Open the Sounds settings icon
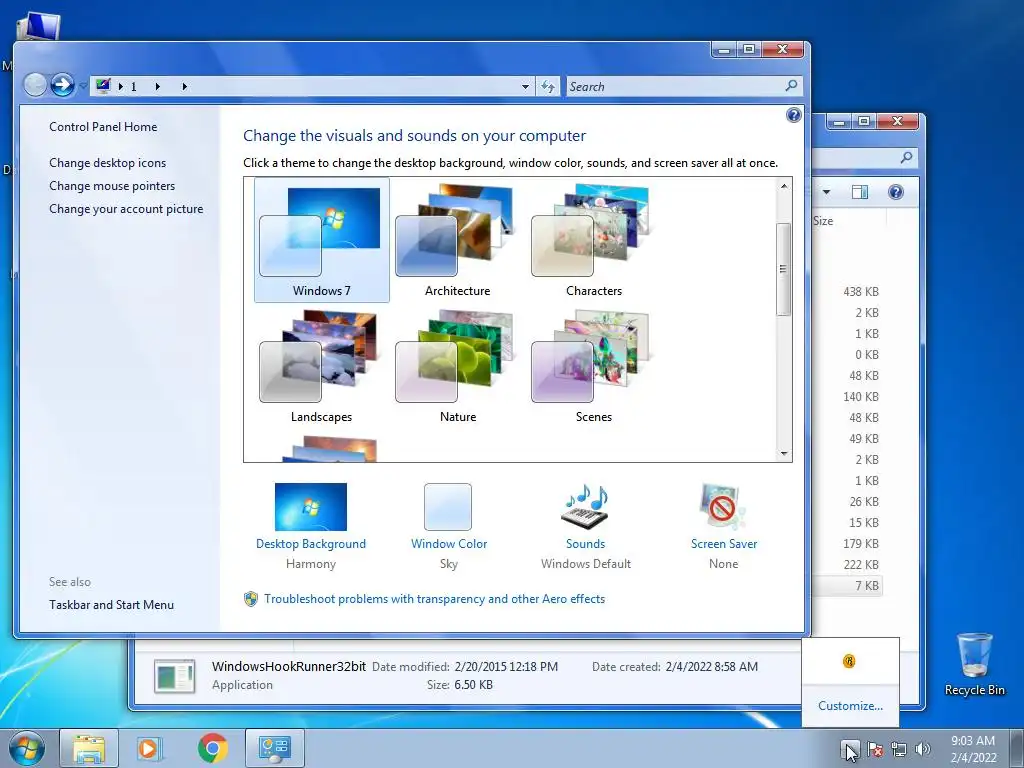This screenshot has width=1024, height=768. point(585,507)
